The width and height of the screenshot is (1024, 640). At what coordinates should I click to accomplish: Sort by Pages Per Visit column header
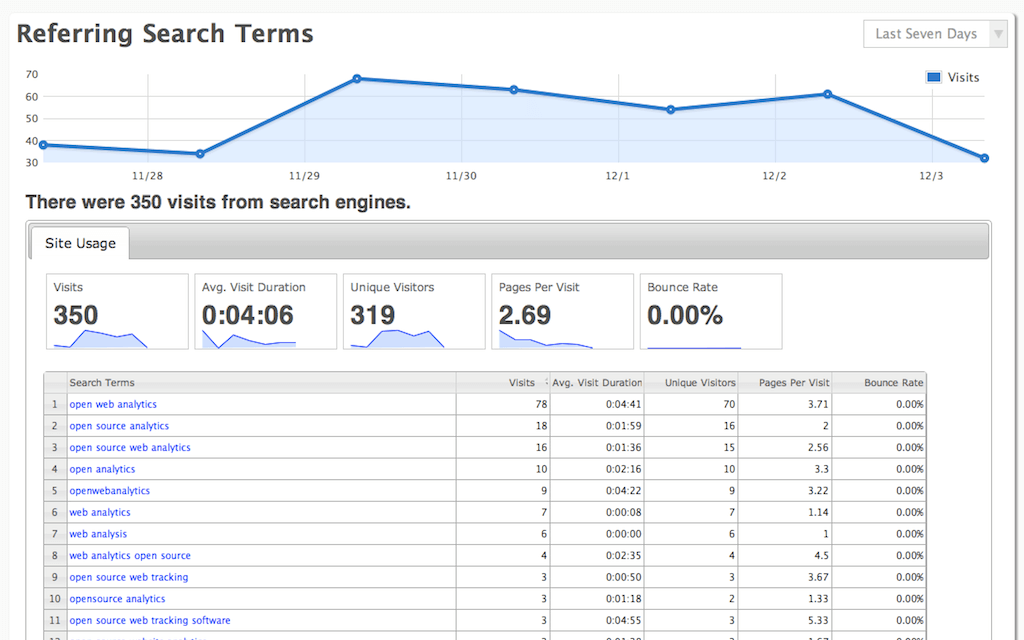click(794, 383)
